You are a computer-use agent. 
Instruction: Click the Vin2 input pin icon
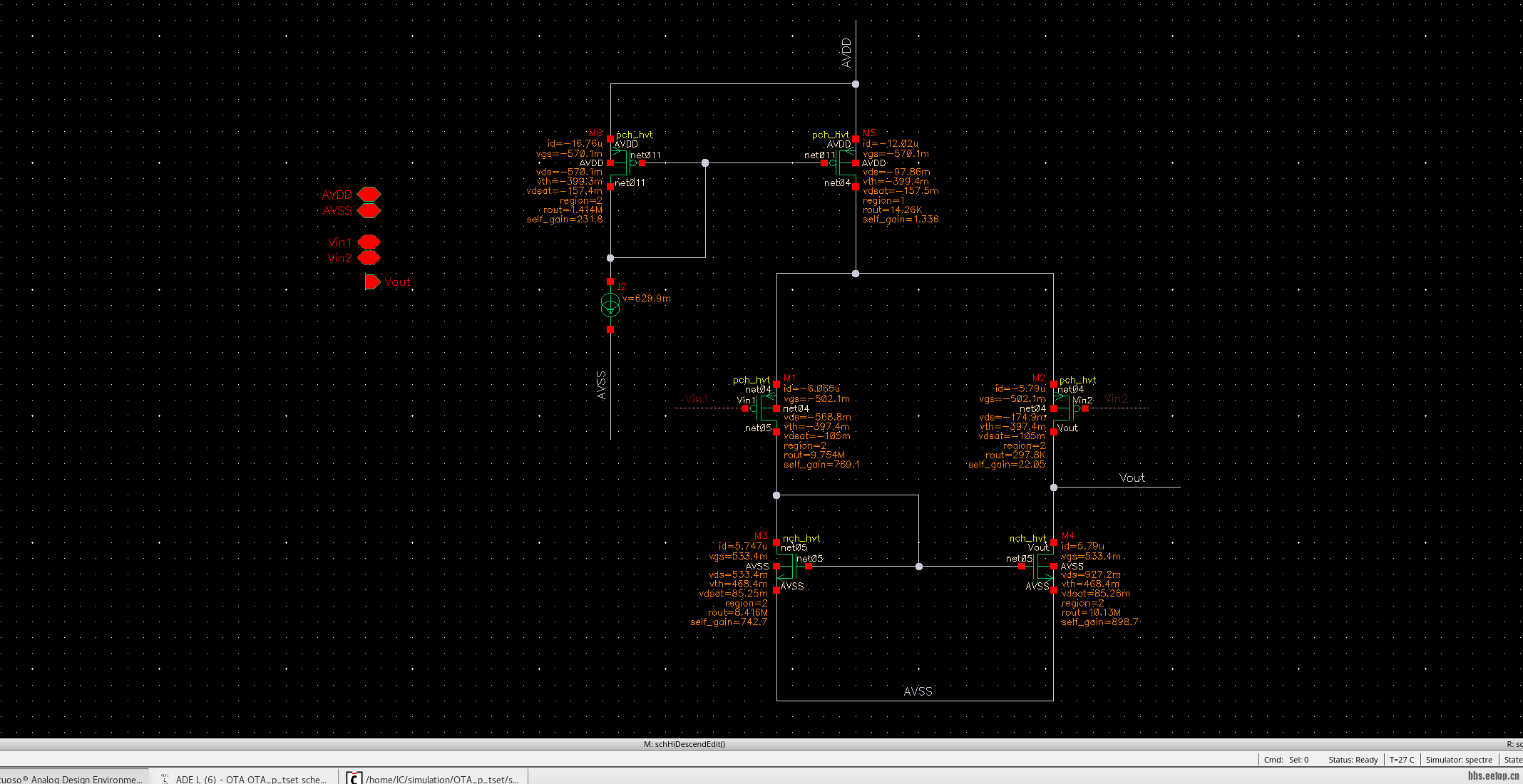[369, 257]
